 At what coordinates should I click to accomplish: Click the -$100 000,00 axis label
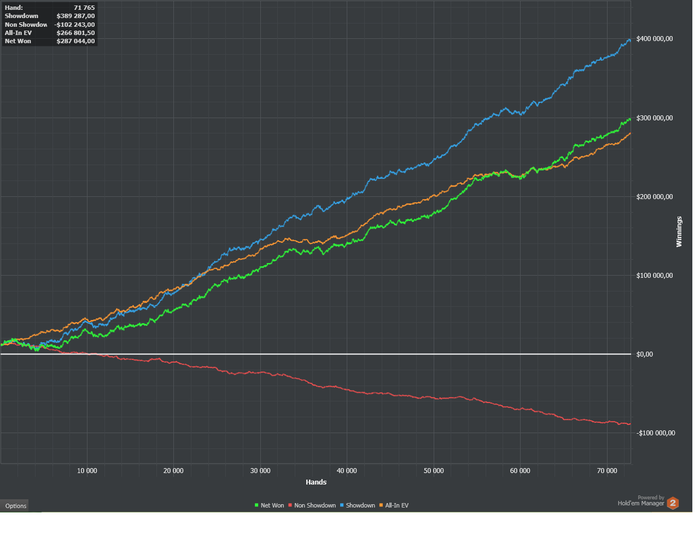click(656, 433)
